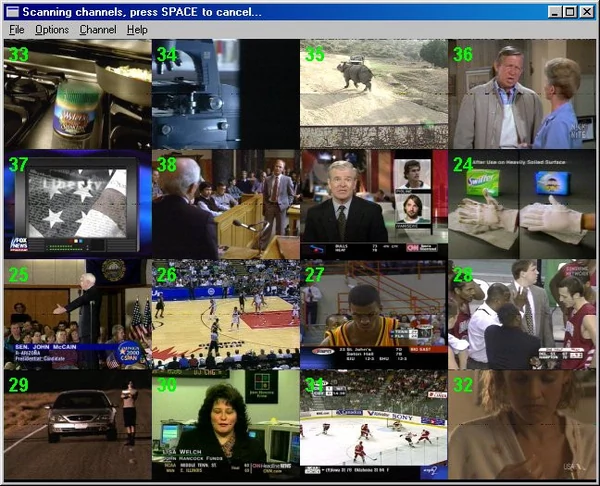
Task: Select channel 36 Nick at Nite thumbnail
Action: (522, 94)
